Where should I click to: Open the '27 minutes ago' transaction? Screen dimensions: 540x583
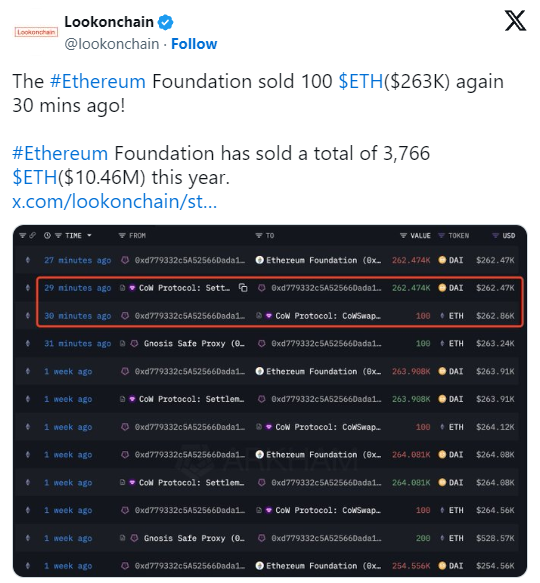78,260
